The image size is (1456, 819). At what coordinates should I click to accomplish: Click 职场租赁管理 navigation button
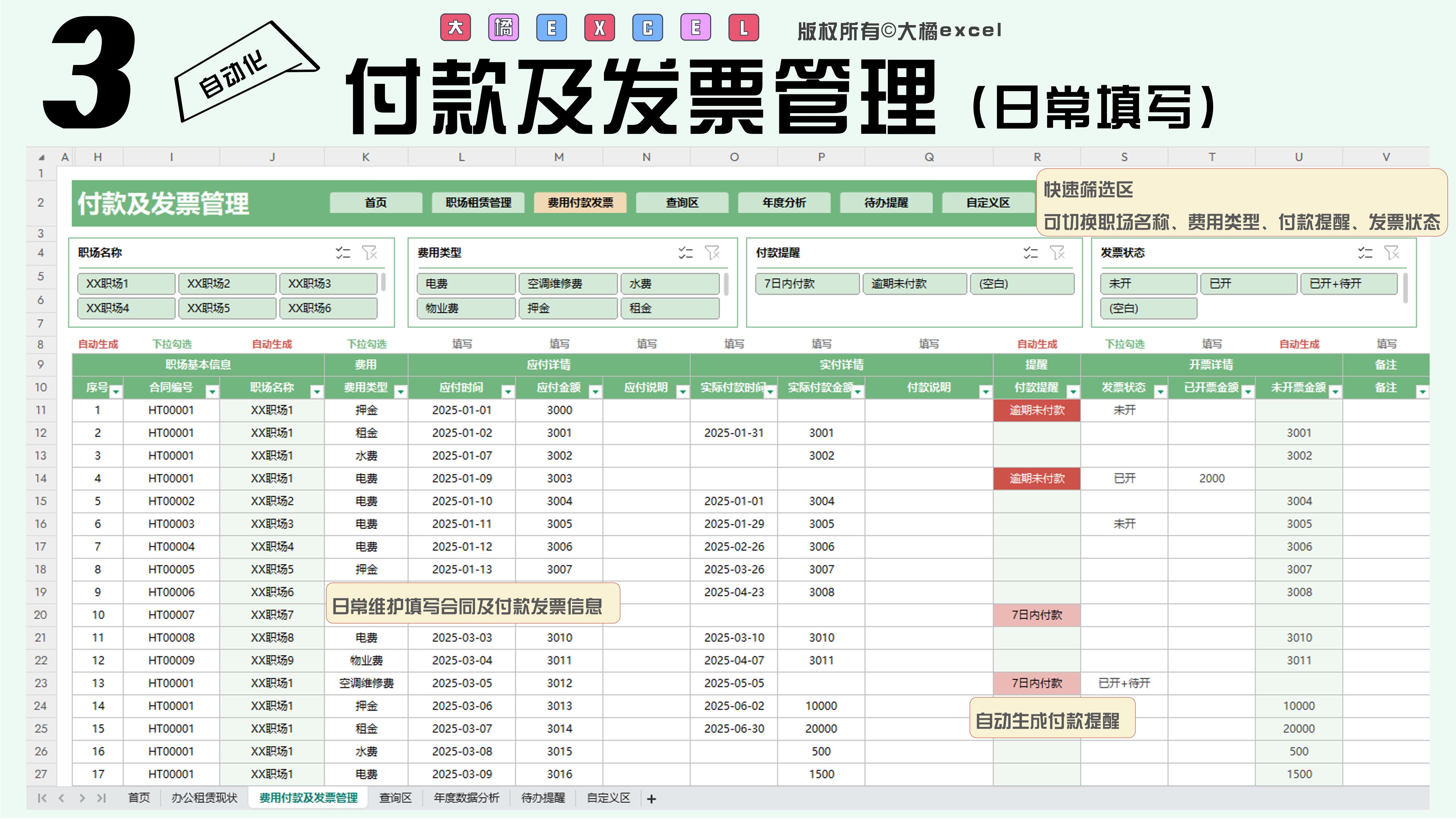click(x=478, y=202)
